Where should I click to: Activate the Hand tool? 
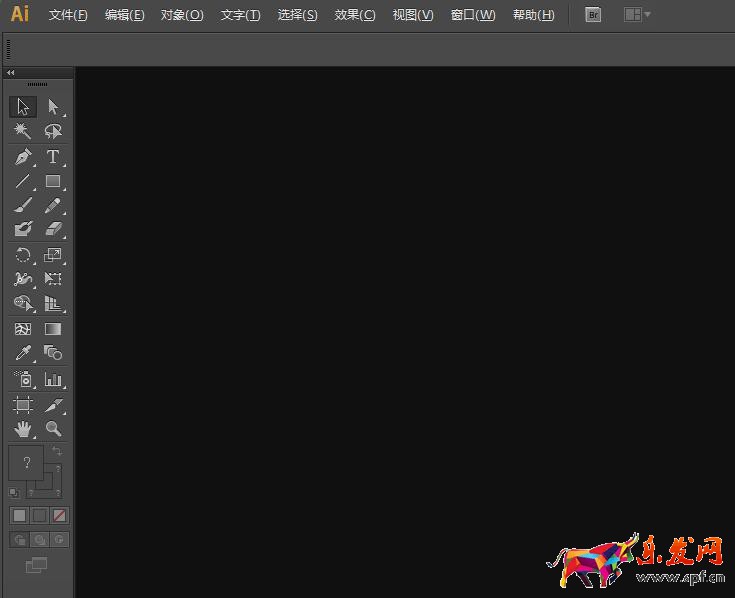point(23,429)
